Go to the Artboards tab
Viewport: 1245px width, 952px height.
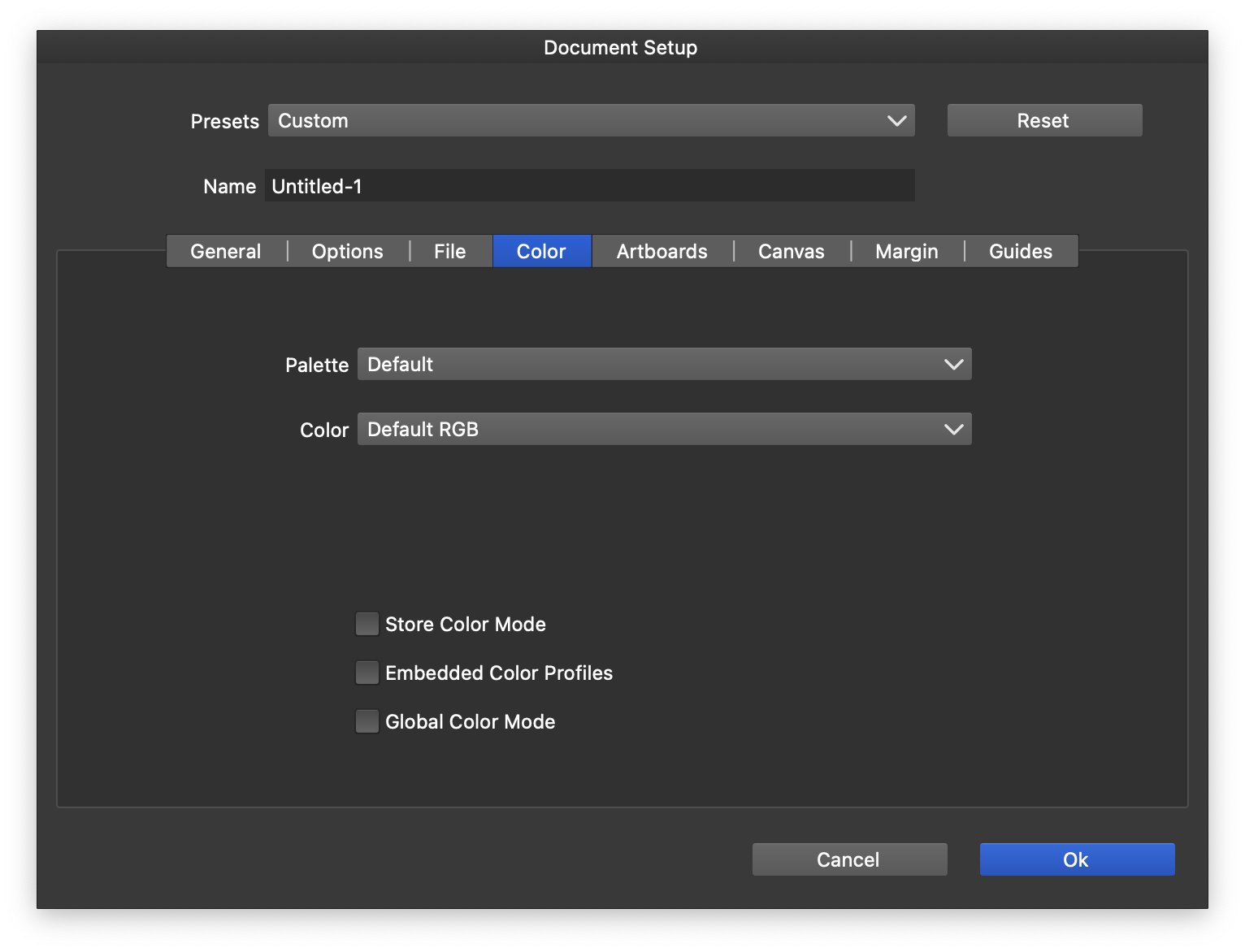pyautogui.click(x=662, y=252)
